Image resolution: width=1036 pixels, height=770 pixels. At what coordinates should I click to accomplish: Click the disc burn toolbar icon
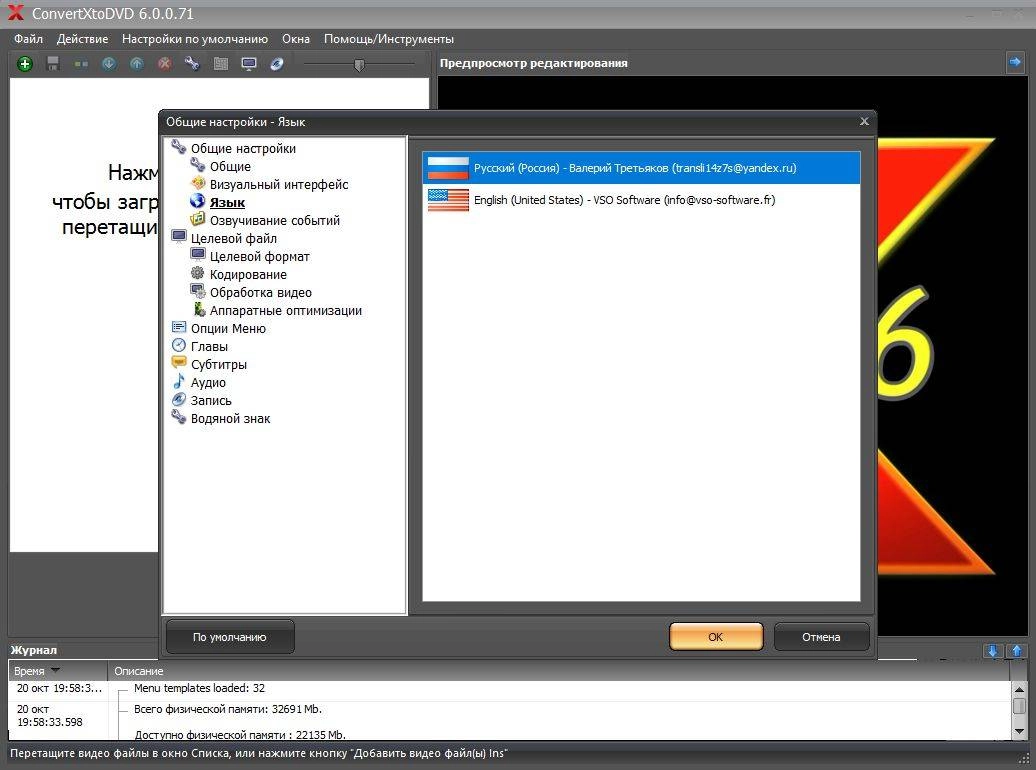277,64
